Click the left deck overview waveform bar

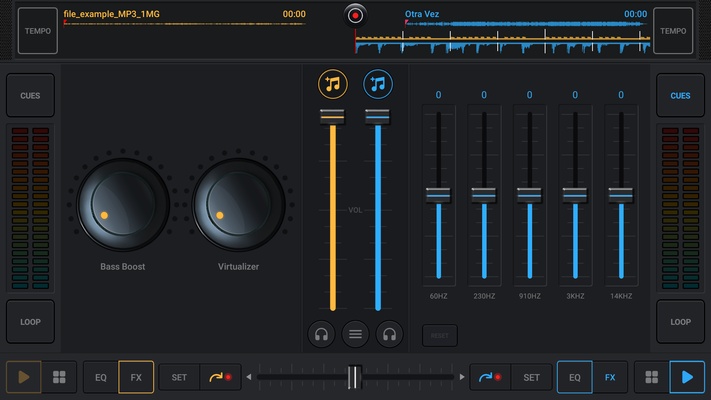coord(185,24)
